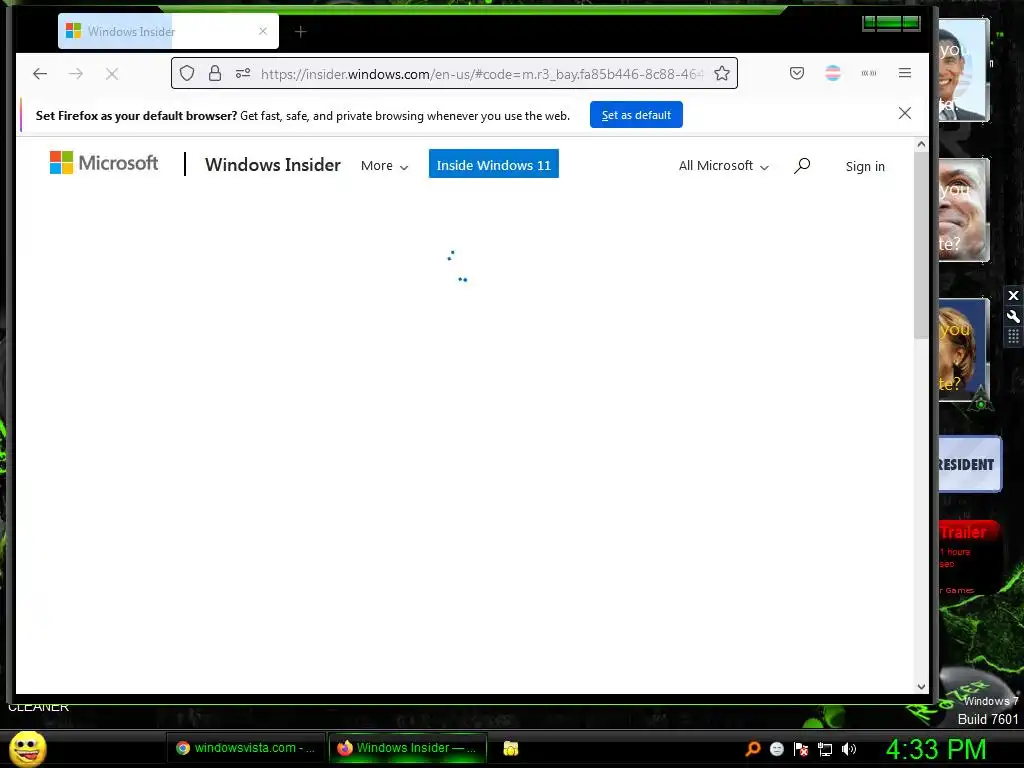Stop loading the page with X button
This screenshot has height=768, width=1024.
(112, 74)
